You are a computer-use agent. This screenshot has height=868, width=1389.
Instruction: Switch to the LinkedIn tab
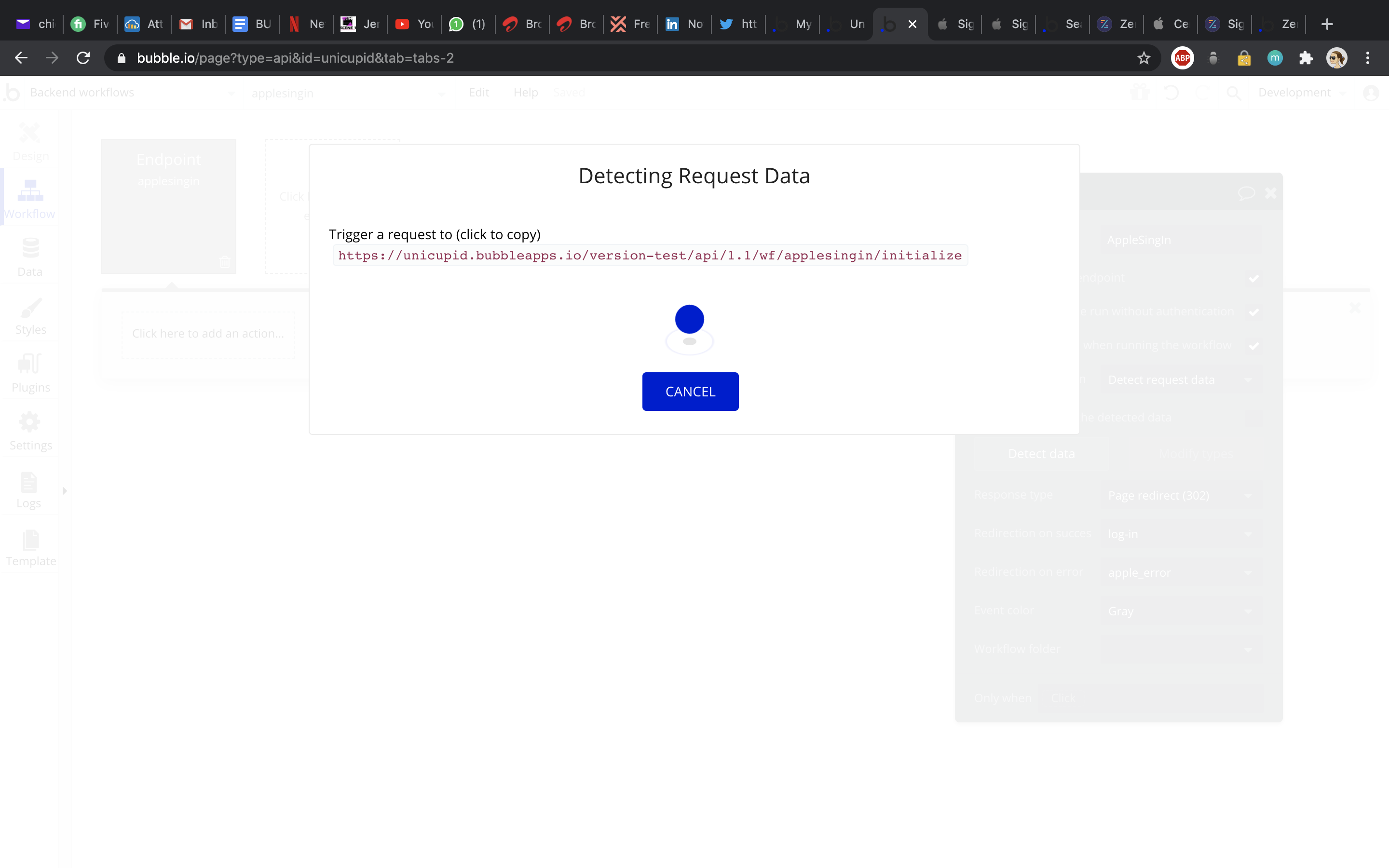click(684, 24)
